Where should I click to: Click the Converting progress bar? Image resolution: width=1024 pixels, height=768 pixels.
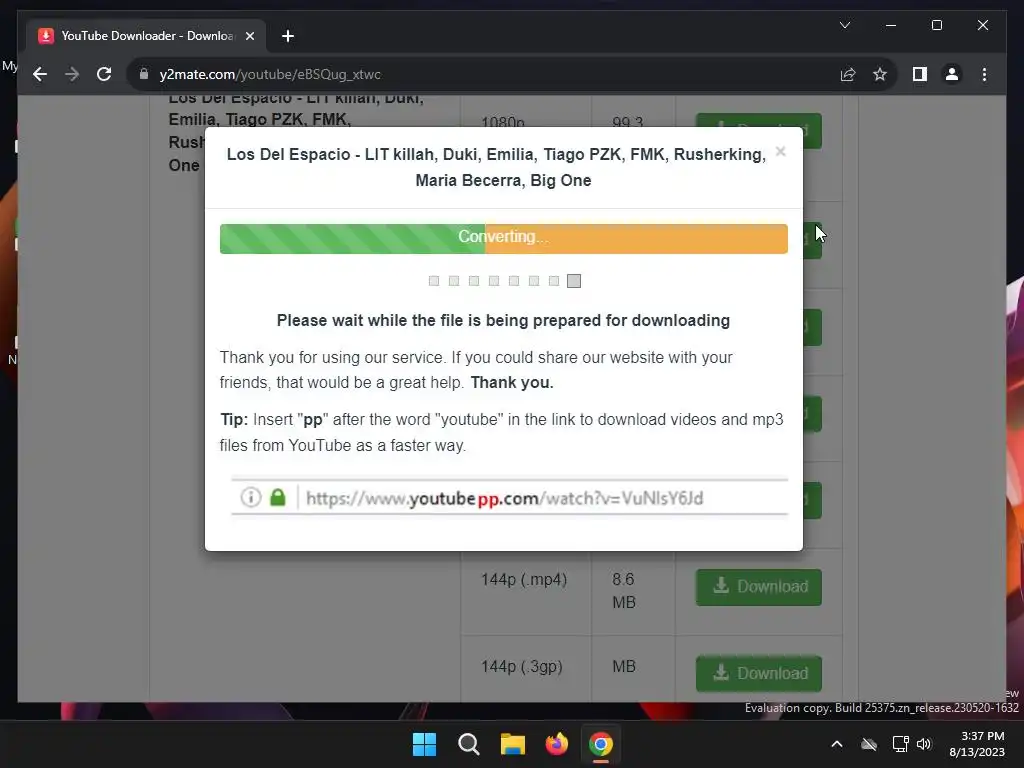click(x=504, y=238)
